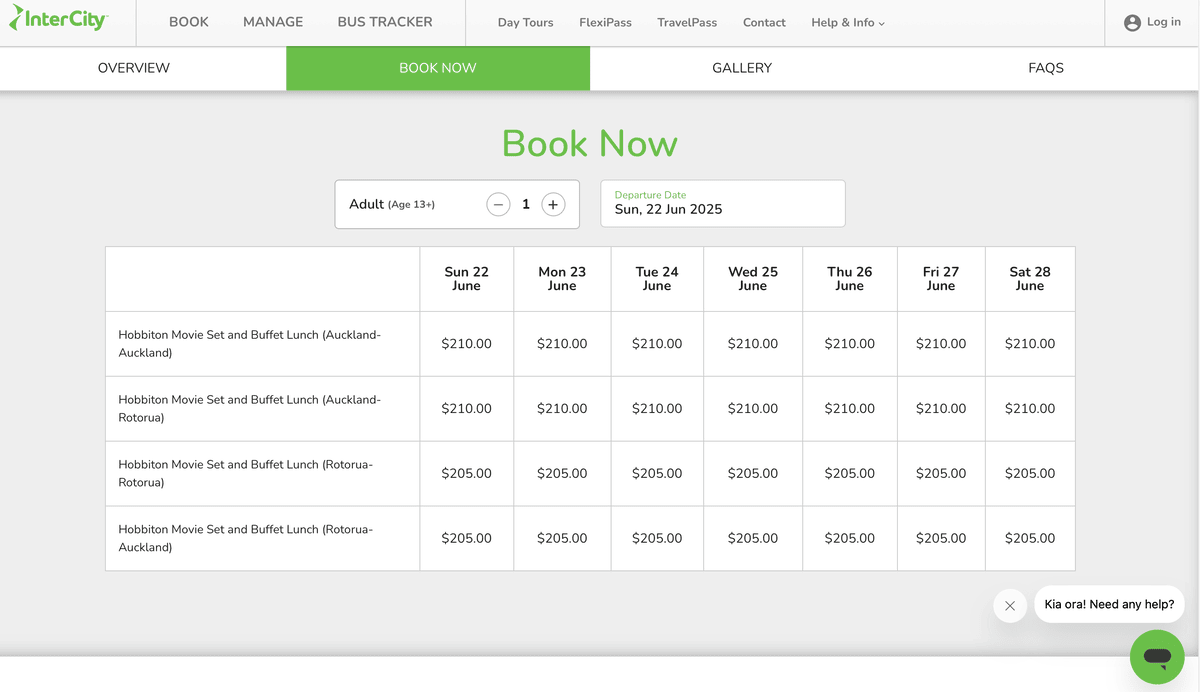The image size is (1200, 692).
Task: Decrease adult count with minus button
Action: [498, 204]
